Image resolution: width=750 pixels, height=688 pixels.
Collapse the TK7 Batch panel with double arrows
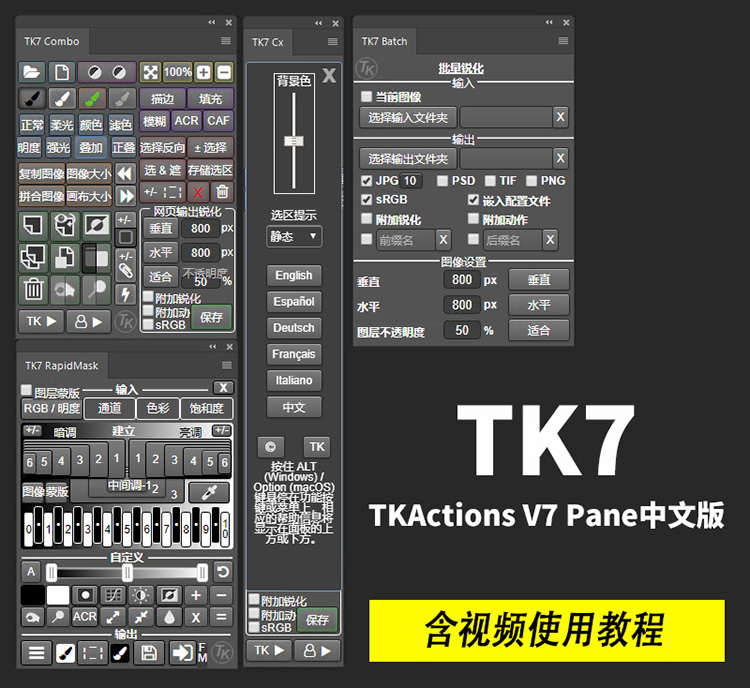tap(549, 22)
